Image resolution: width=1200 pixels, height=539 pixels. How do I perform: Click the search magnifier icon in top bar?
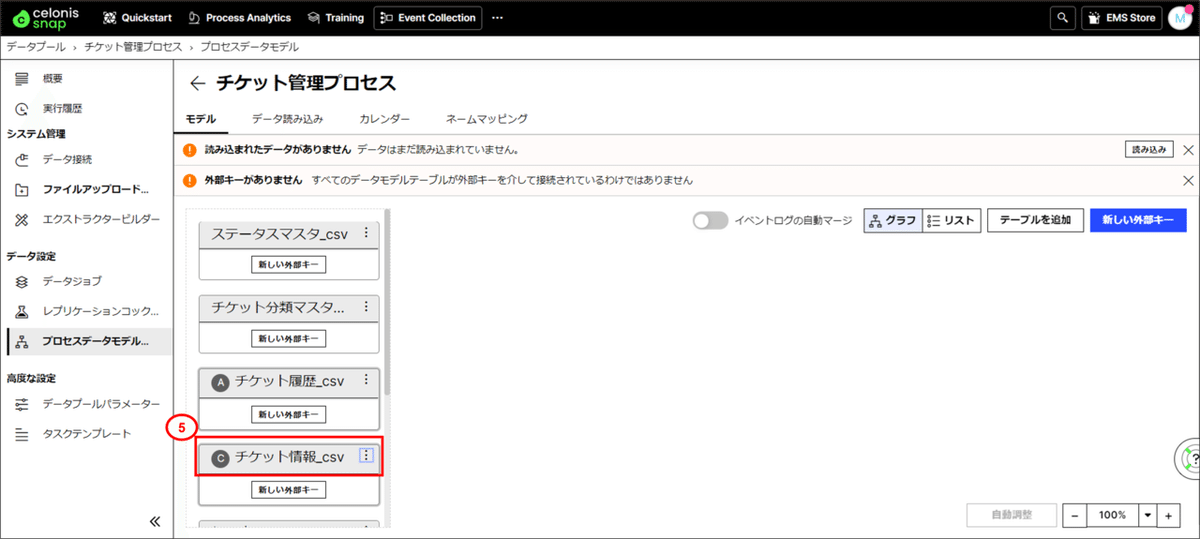1063,18
